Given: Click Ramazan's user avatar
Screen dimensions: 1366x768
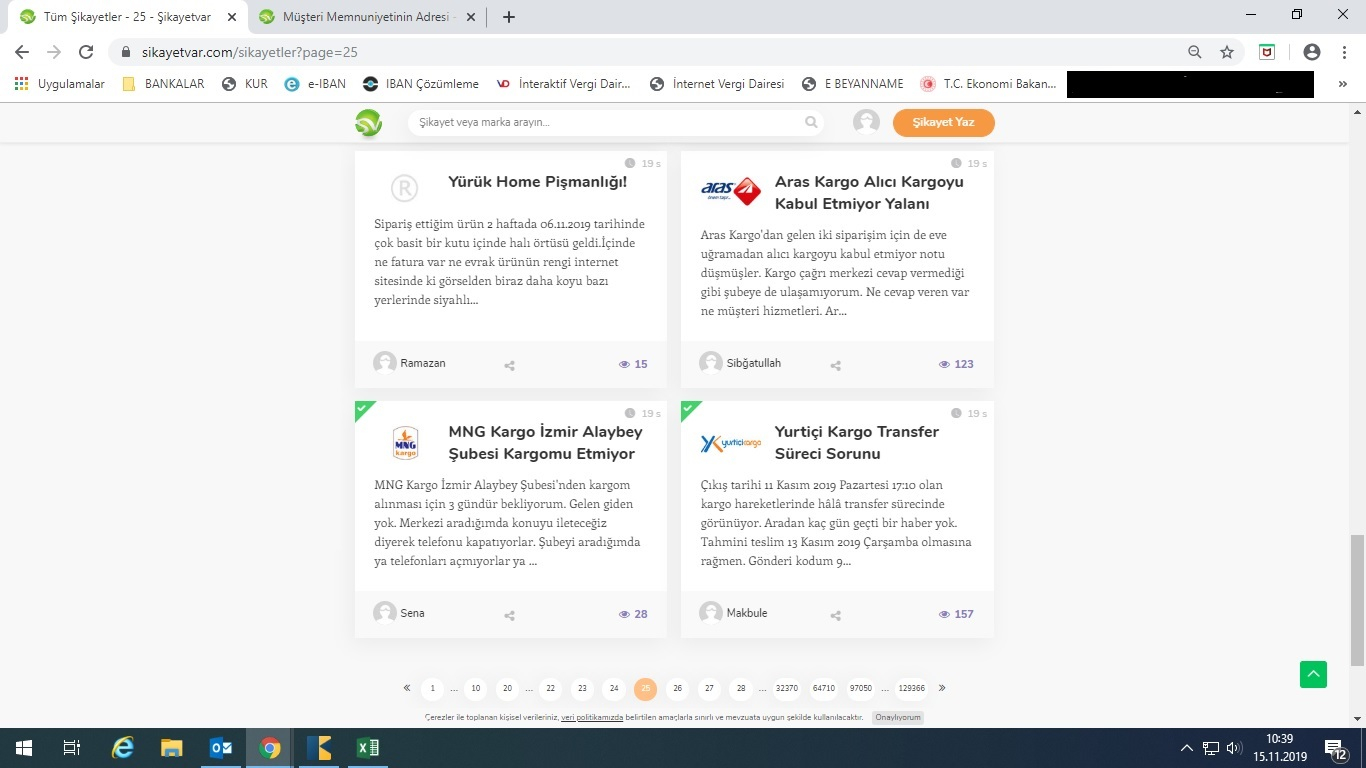Looking at the screenshot, I should [385, 363].
